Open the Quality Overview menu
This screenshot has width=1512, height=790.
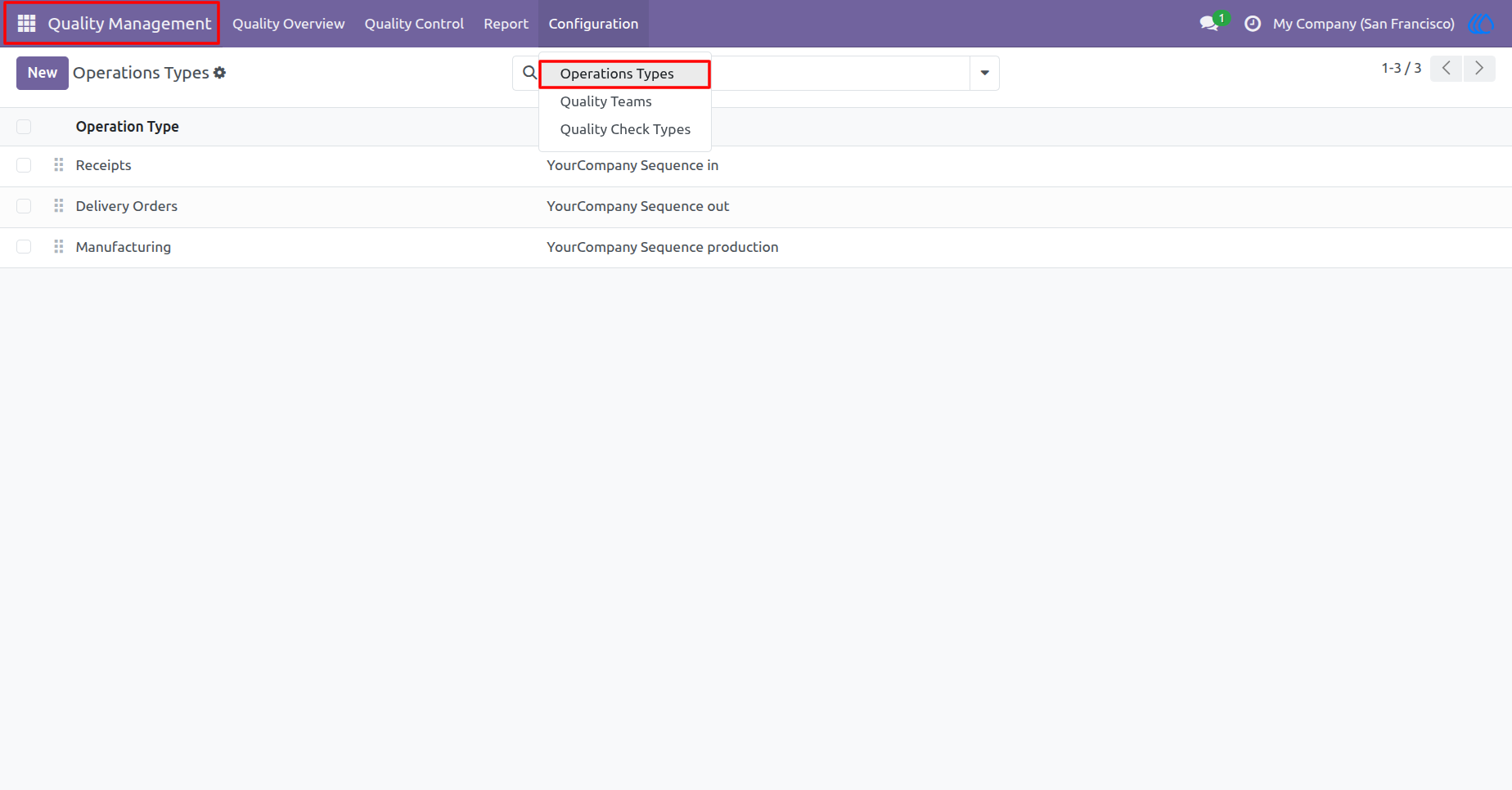tap(288, 24)
